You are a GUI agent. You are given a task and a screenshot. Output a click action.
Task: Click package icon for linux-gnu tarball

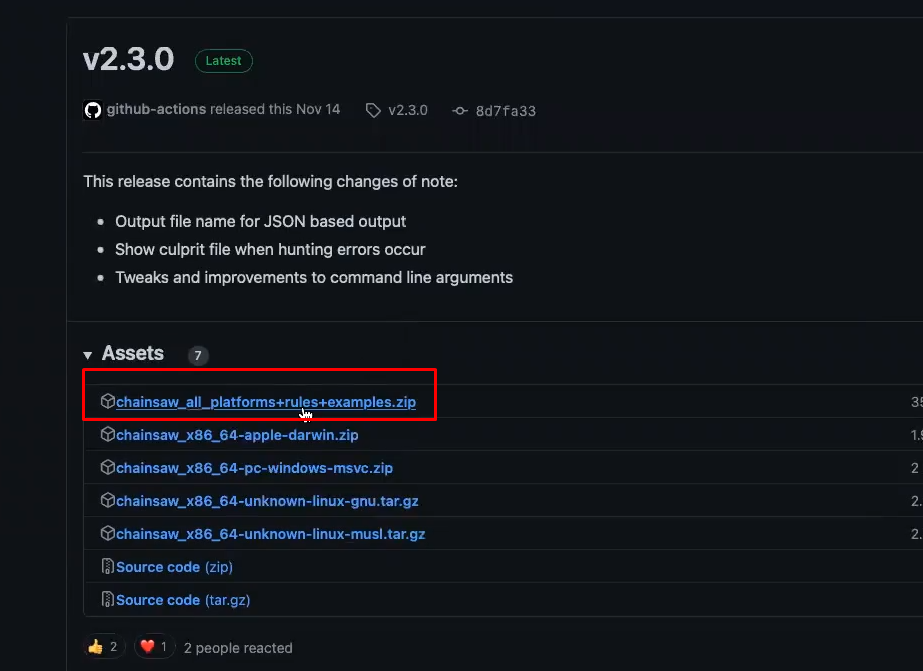coord(108,500)
